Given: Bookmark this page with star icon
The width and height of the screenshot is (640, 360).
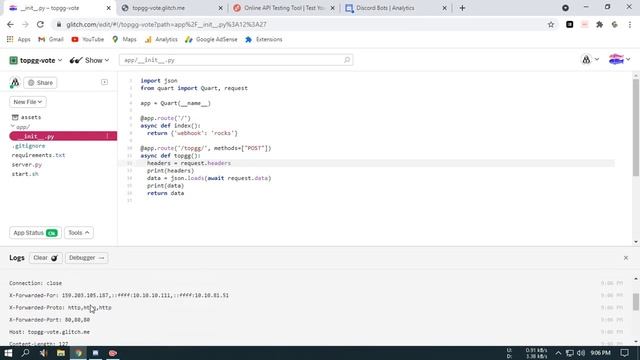Looking at the screenshot, I should pos(551,24).
